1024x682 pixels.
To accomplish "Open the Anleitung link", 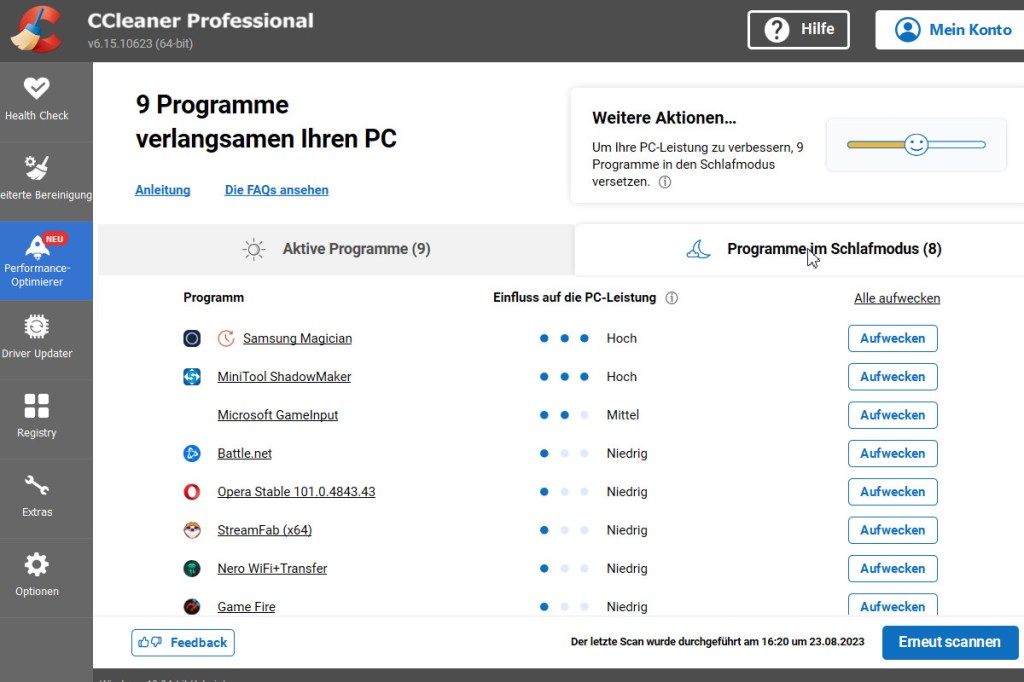I will pyautogui.click(x=163, y=190).
